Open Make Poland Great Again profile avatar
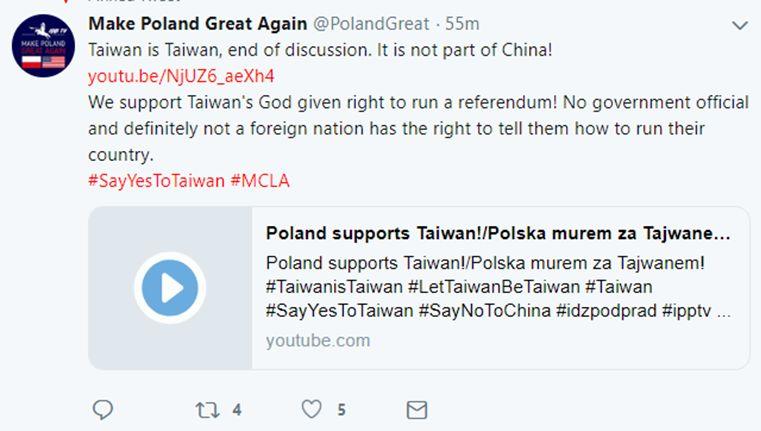This screenshot has height=431, width=761. coord(44,49)
